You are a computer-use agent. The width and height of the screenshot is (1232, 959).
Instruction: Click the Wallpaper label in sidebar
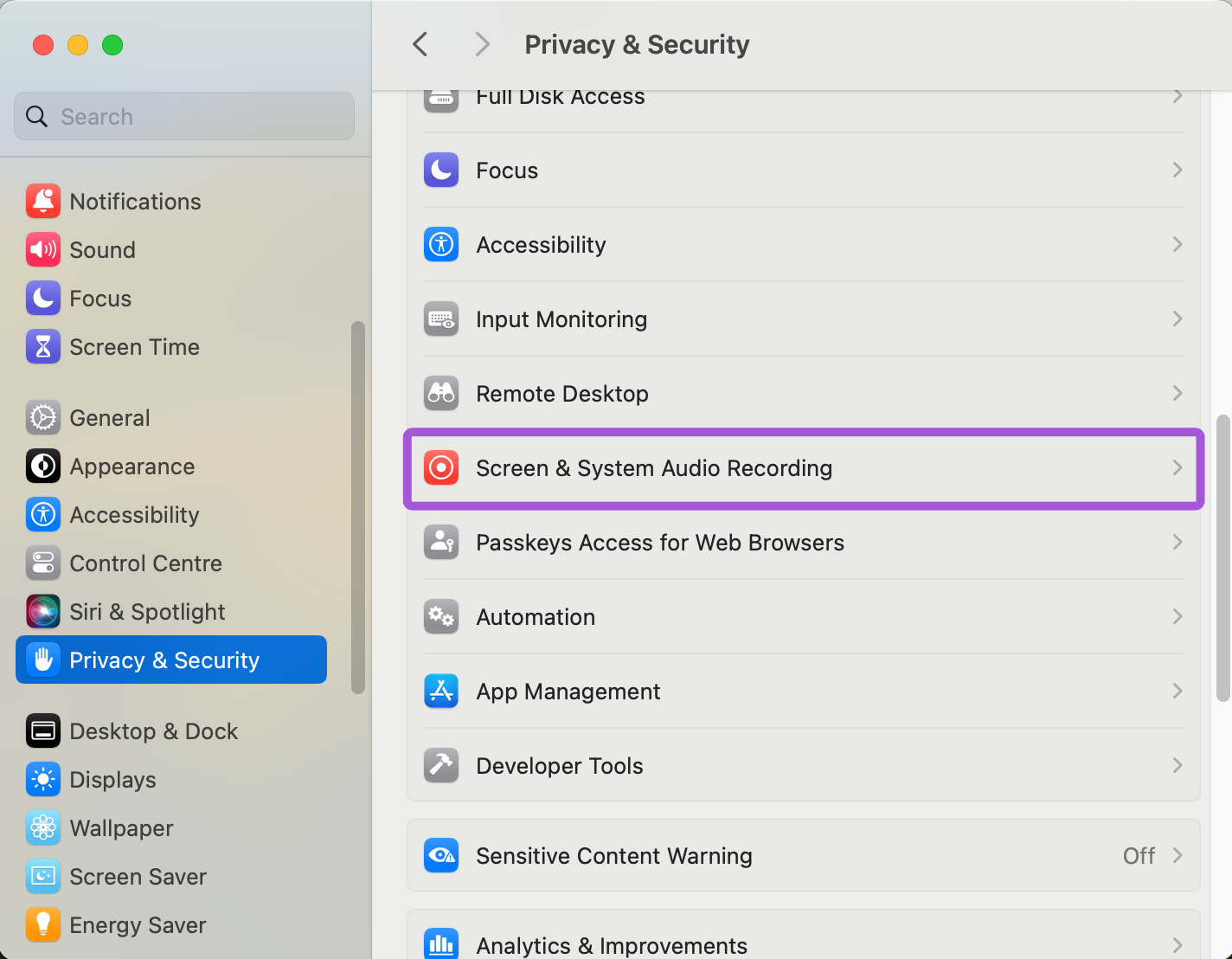(121, 828)
